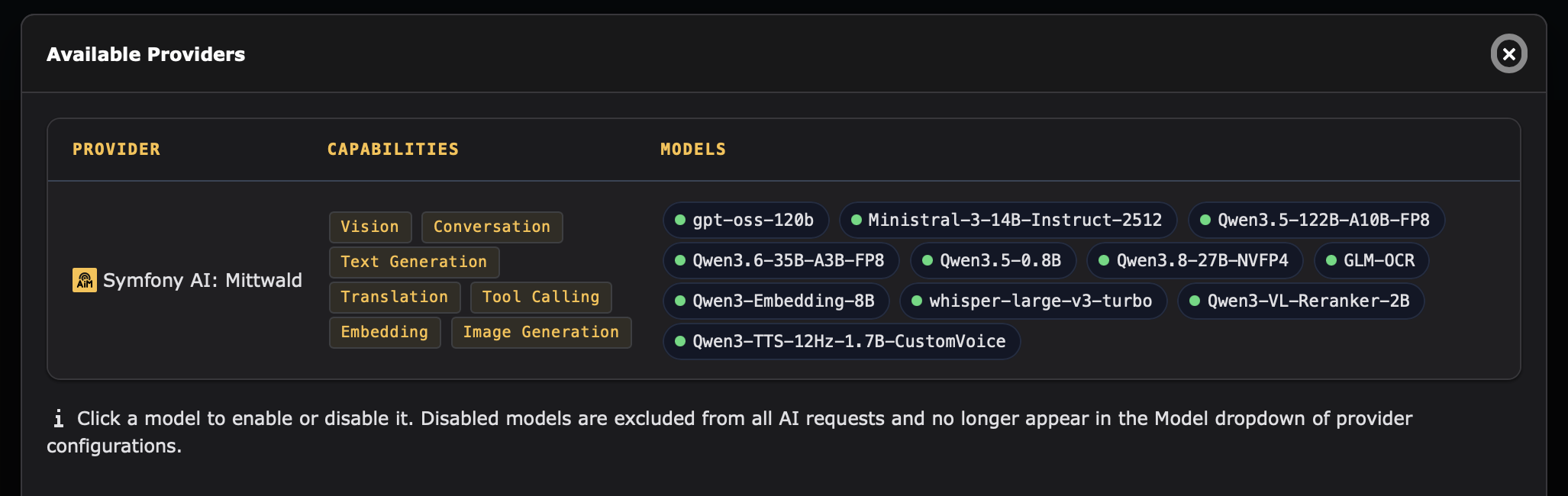Click the Text Generation capability tag
The height and width of the screenshot is (496, 1568).
[x=415, y=262]
